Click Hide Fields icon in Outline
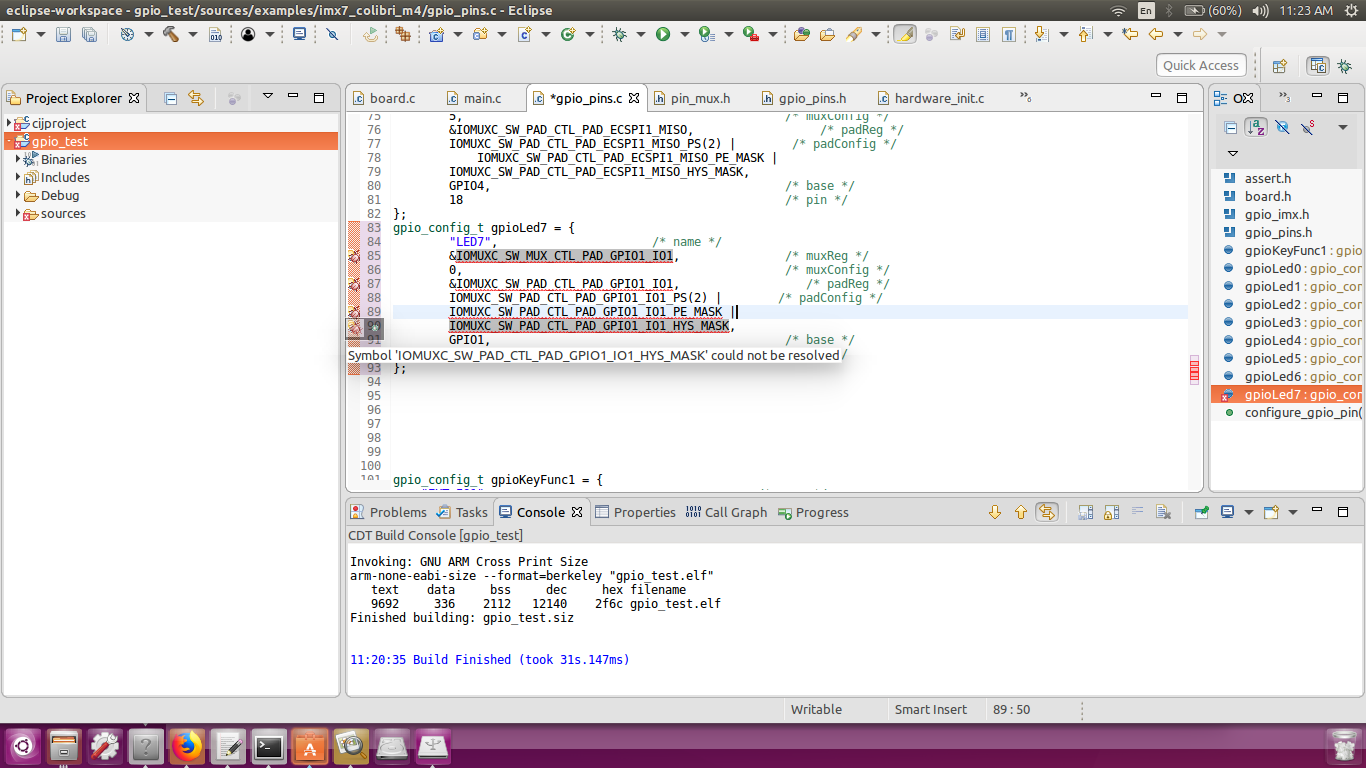The image size is (1366, 768). (x=1282, y=127)
